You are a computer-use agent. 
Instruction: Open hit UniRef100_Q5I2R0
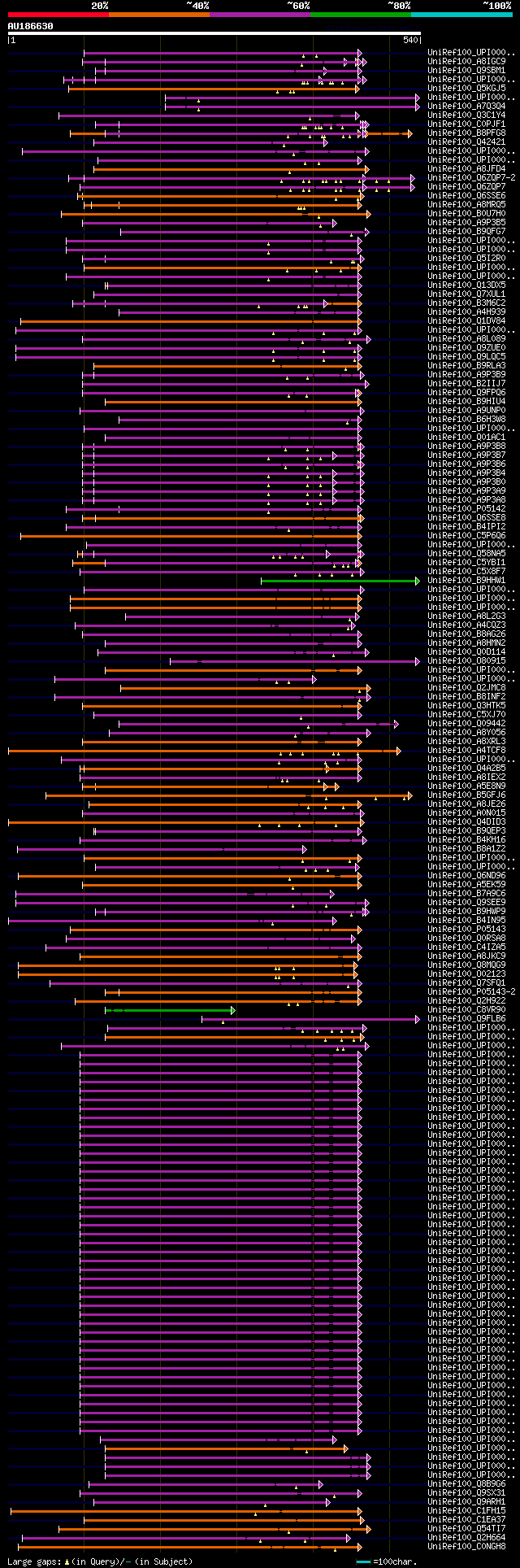click(x=466, y=258)
